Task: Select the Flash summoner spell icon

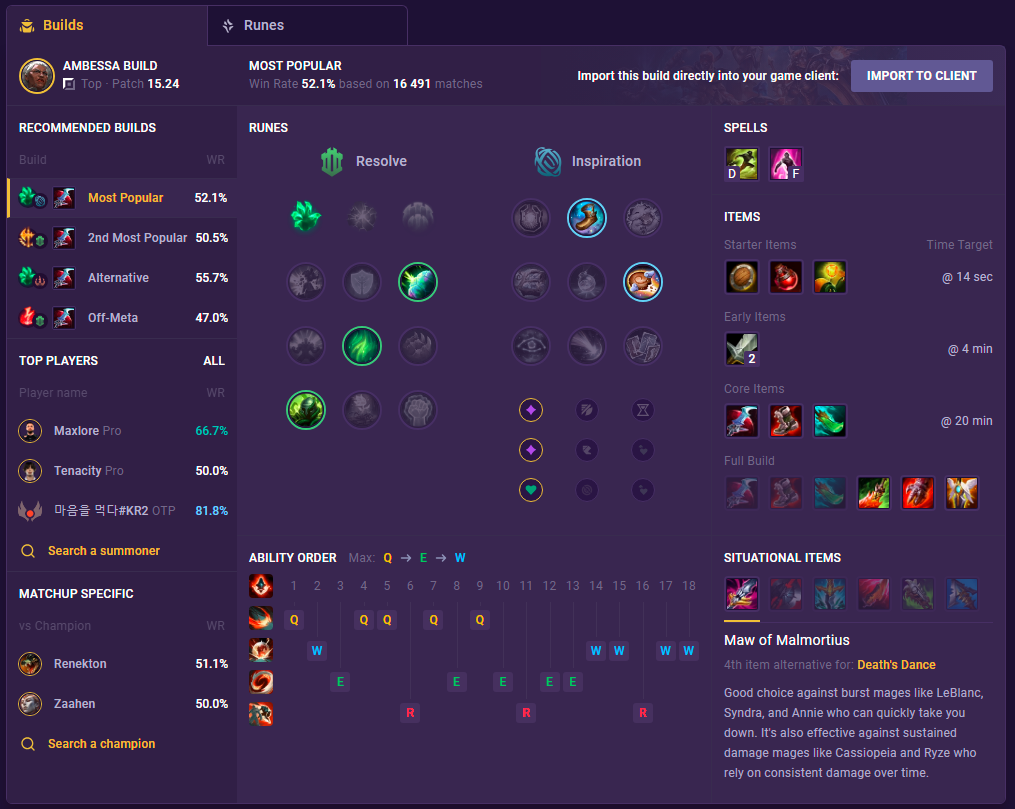Action: (786, 163)
